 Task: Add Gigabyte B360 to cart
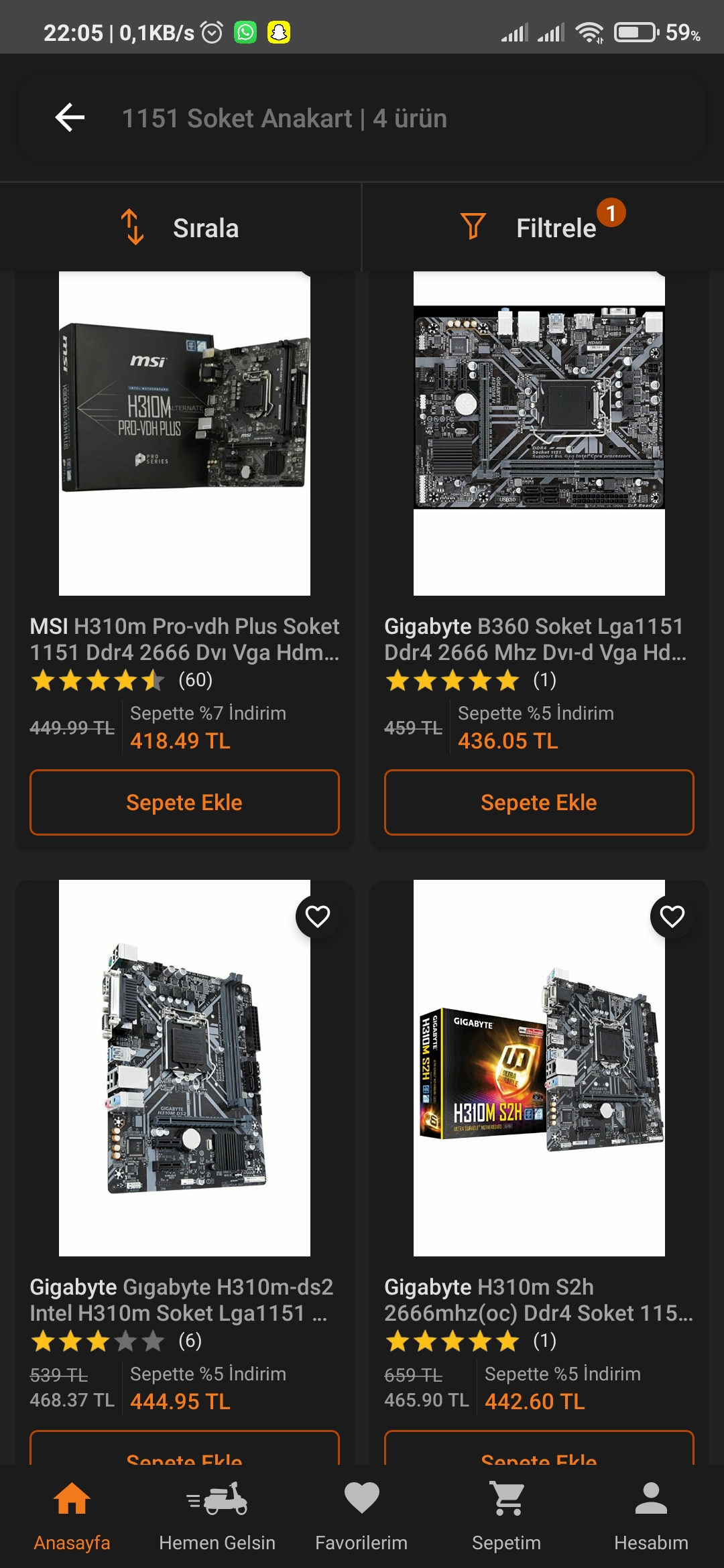(539, 802)
